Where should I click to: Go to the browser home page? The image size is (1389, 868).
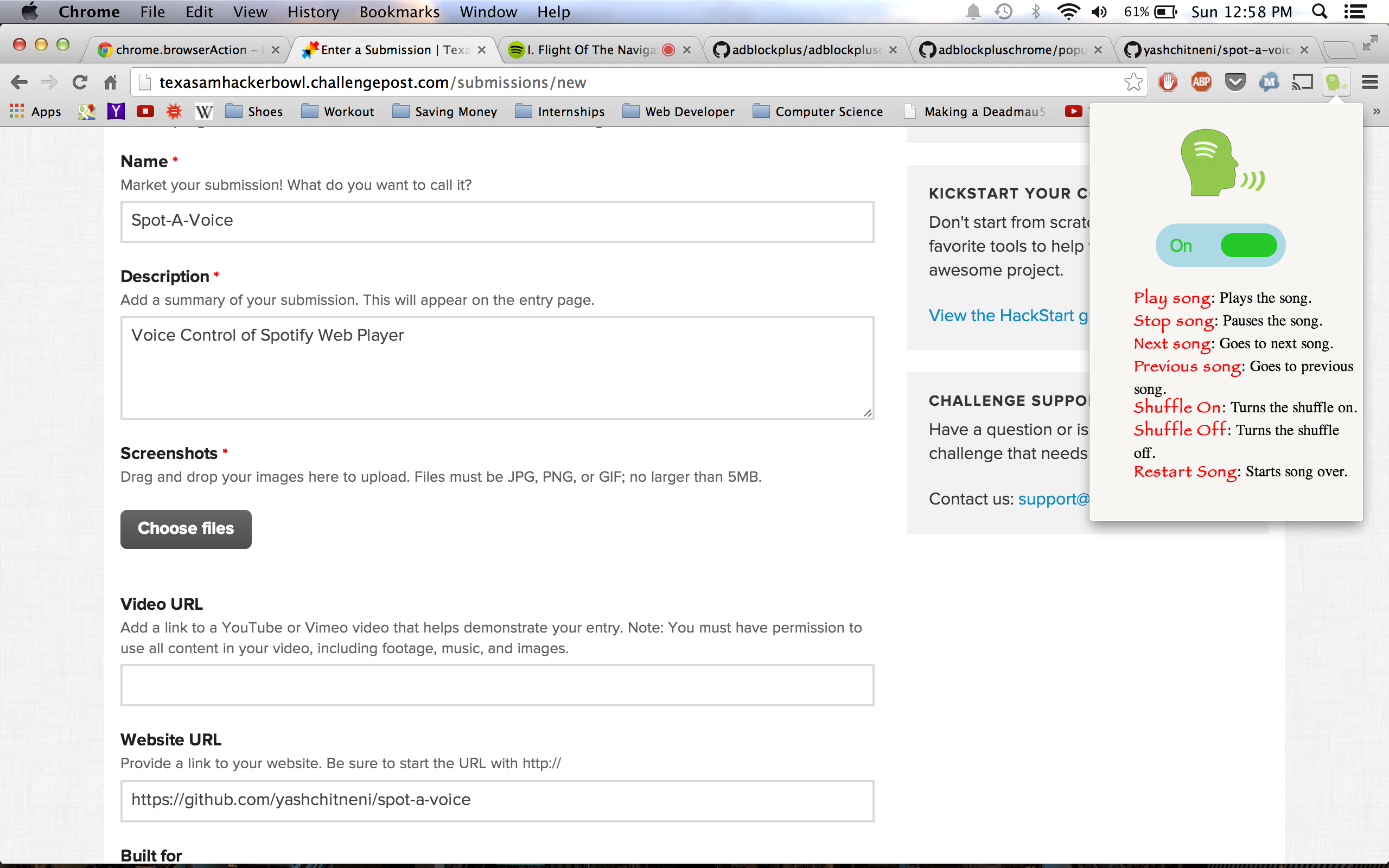(x=111, y=82)
